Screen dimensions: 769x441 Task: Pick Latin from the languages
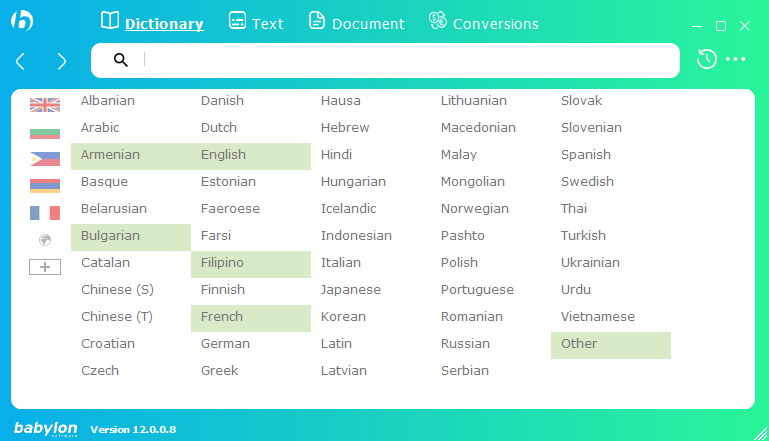336,343
